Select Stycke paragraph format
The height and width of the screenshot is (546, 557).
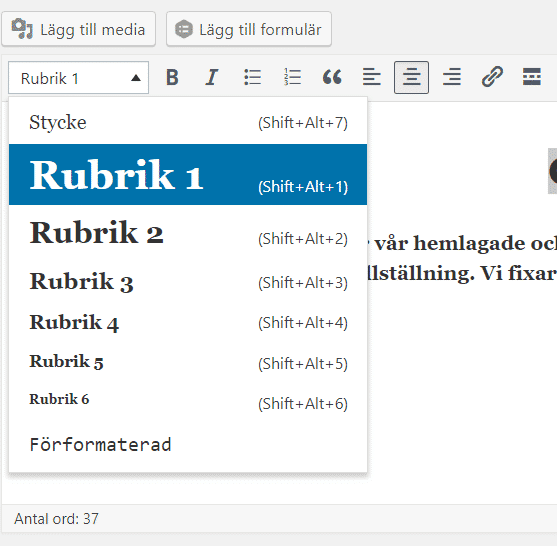(188, 123)
